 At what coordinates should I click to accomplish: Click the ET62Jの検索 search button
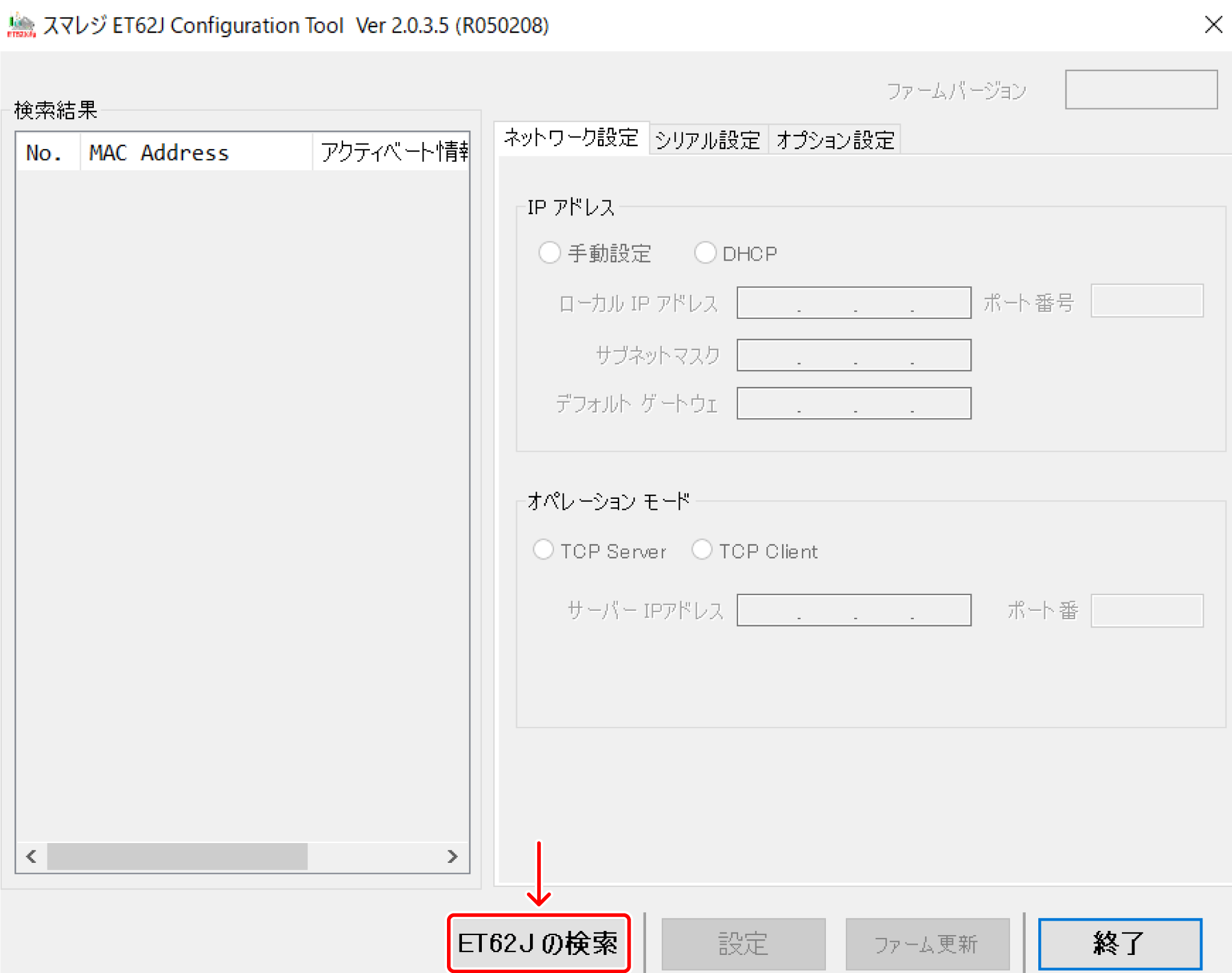tap(538, 943)
